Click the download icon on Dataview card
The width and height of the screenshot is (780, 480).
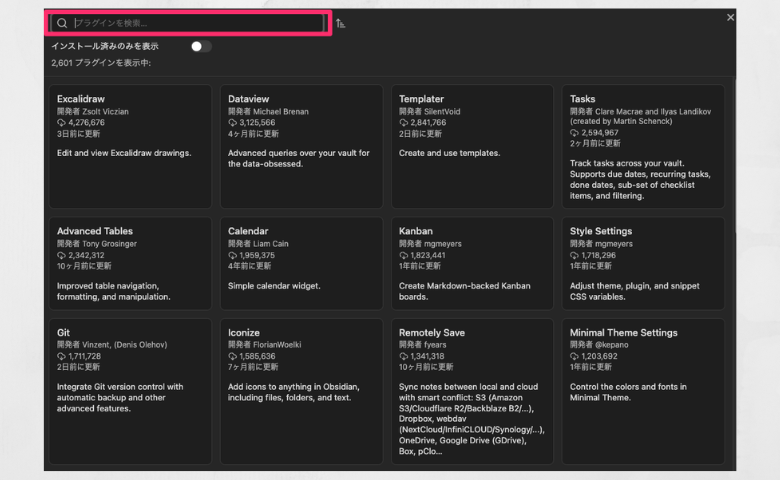point(232,122)
